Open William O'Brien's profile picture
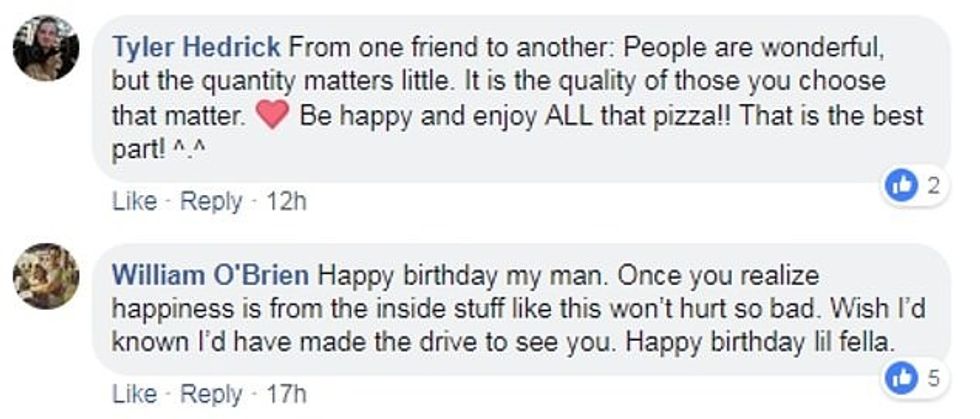Image resolution: width=980 pixels, height=419 pixels. [46, 276]
